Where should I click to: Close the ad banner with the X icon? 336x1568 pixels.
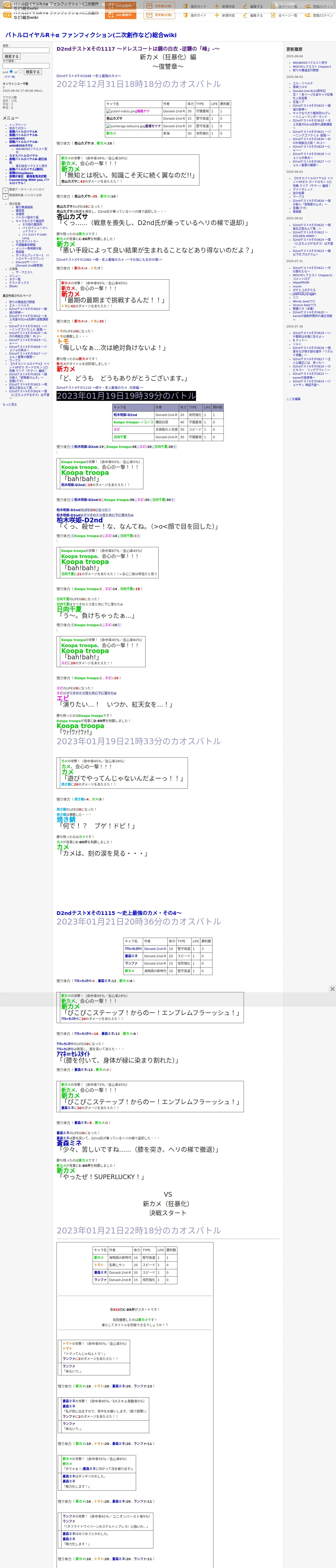pos(332,989)
